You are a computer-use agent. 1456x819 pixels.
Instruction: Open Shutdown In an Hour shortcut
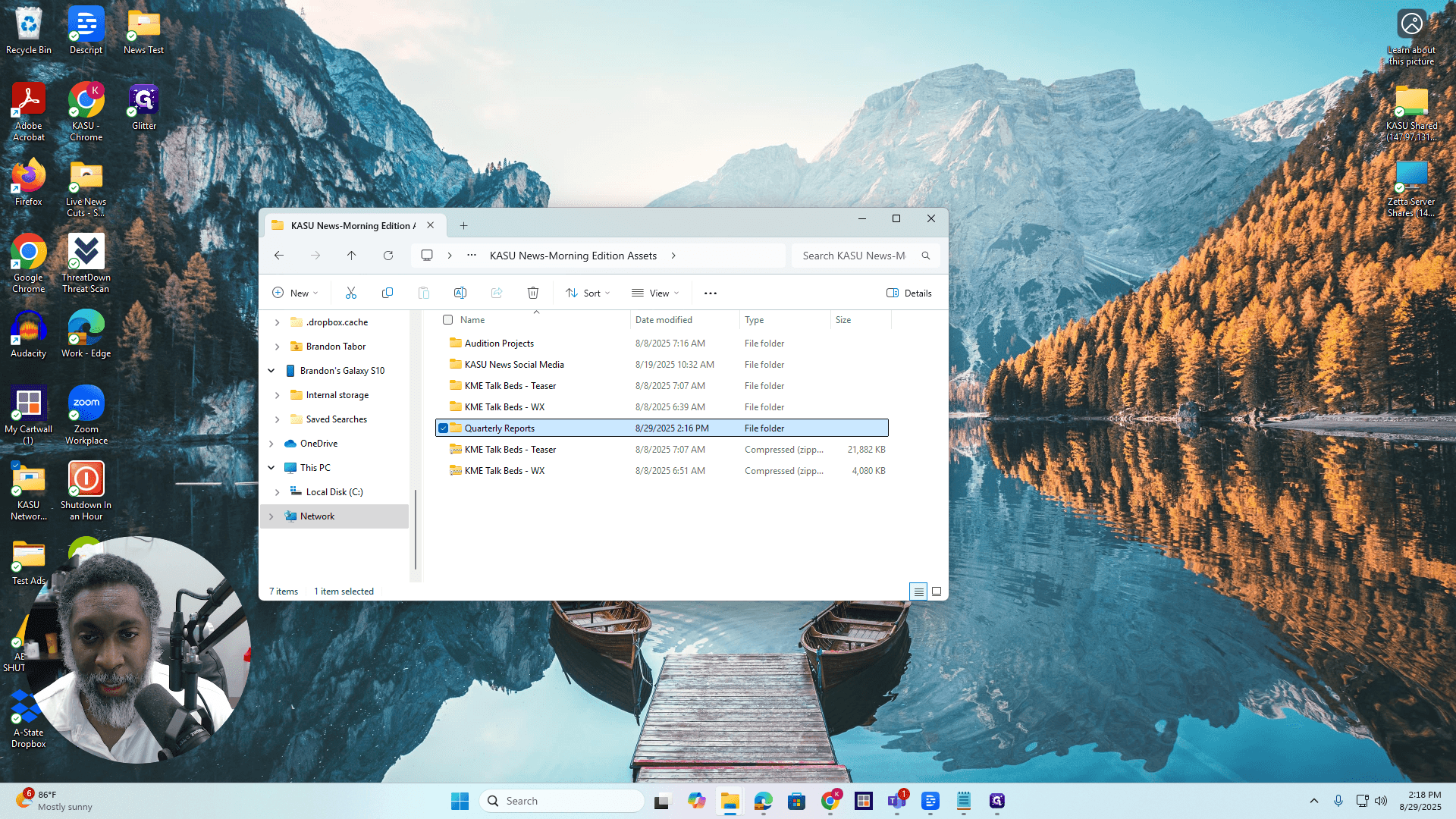[x=86, y=491]
